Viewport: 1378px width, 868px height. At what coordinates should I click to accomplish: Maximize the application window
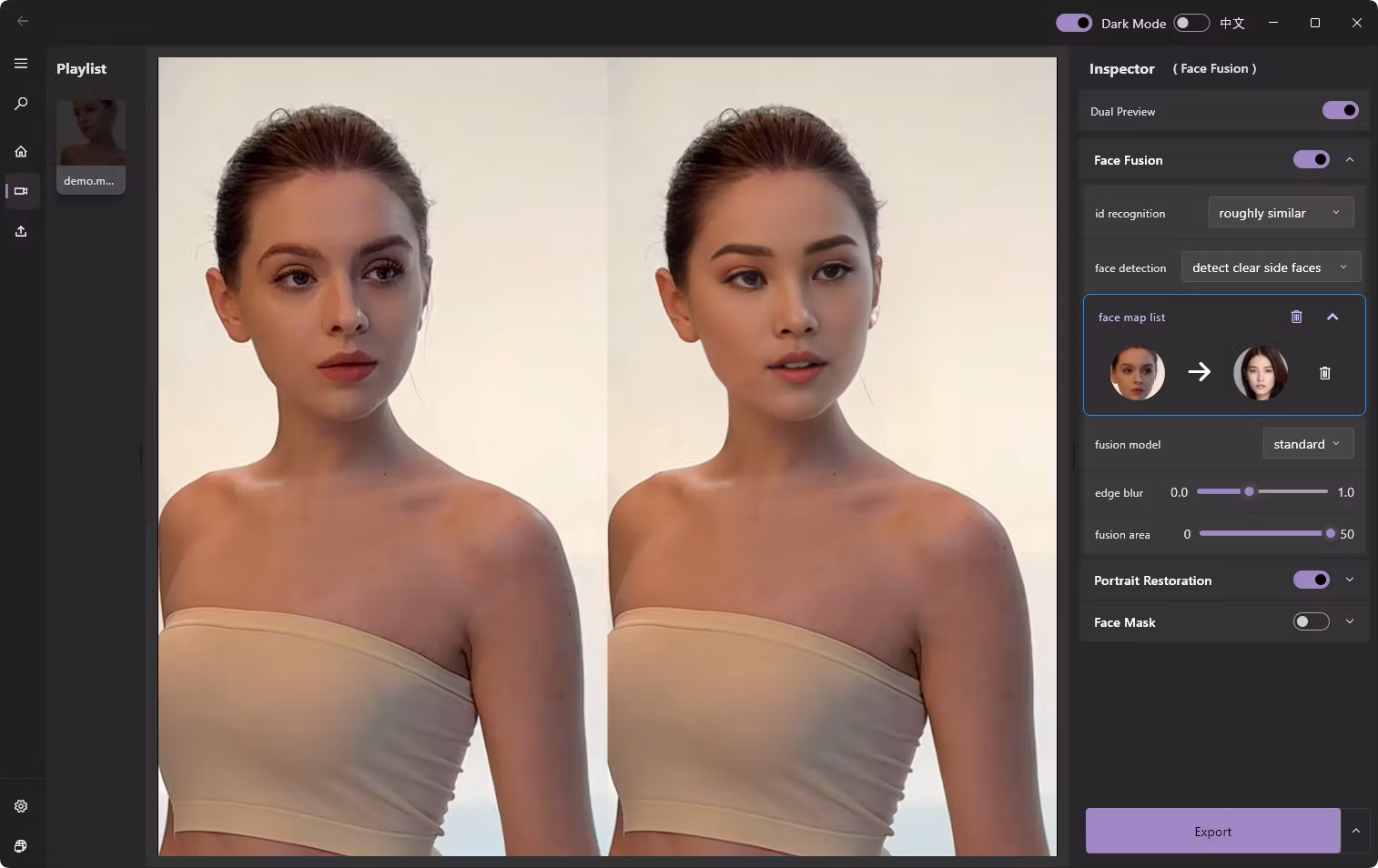[1315, 23]
